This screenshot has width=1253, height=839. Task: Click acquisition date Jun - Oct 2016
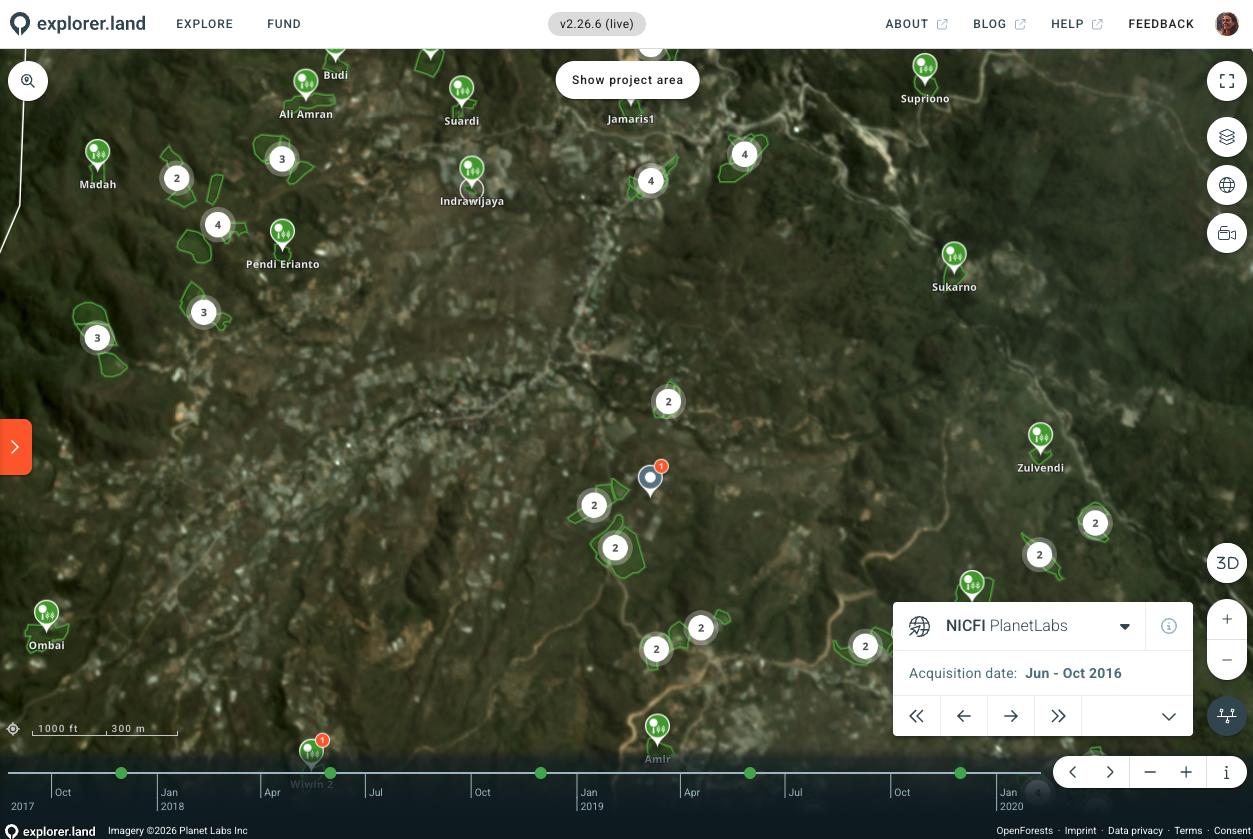(x=1073, y=673)
